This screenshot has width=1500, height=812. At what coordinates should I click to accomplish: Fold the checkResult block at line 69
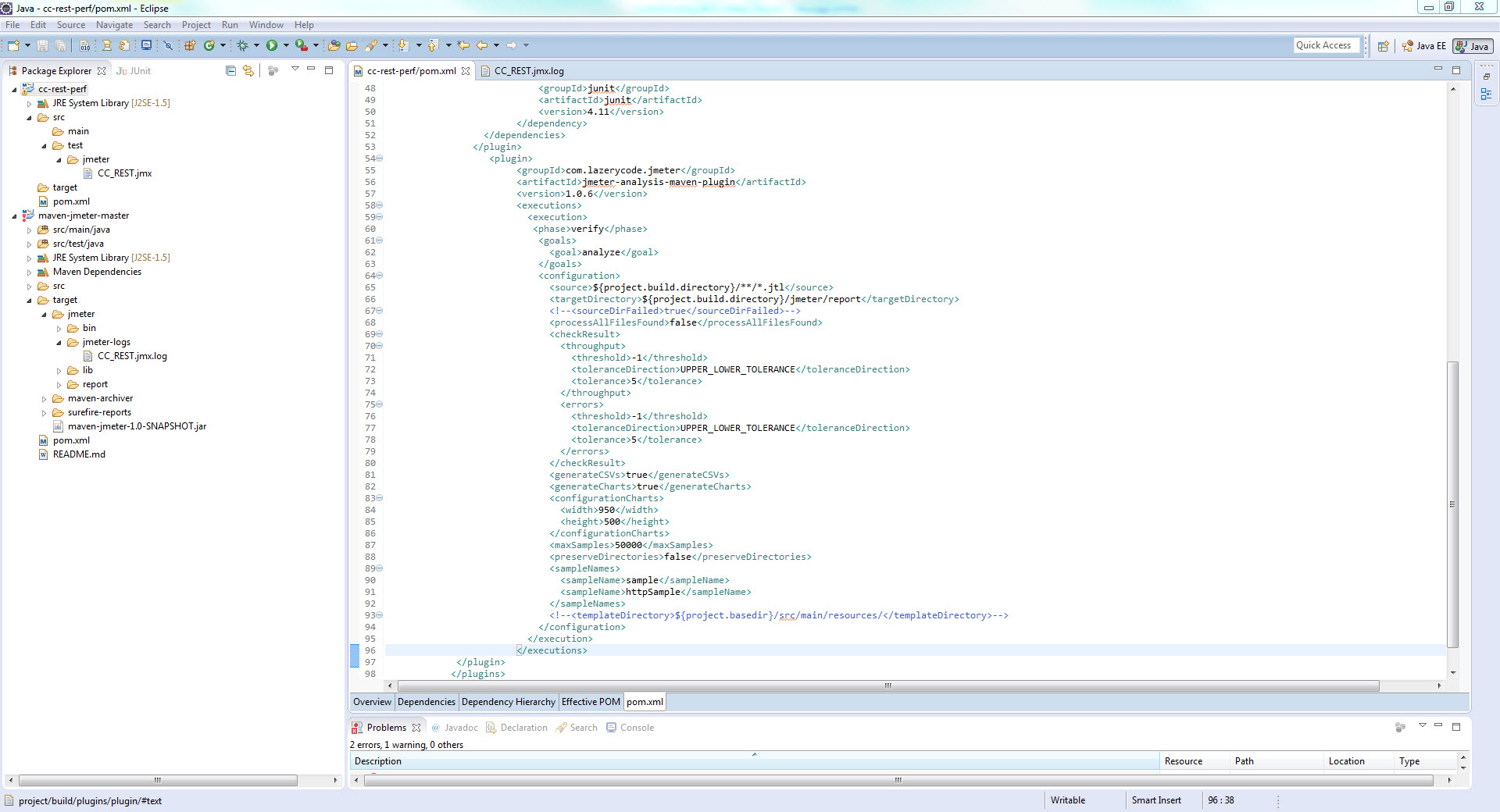click(x=380, y=334)
